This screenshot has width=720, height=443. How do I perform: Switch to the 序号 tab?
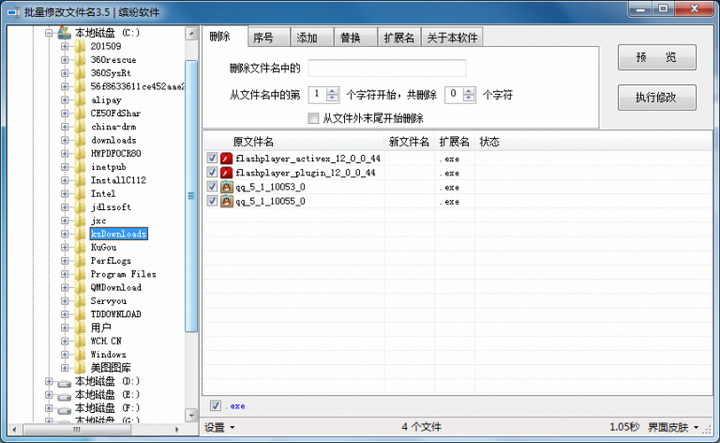tap(269, 38)
